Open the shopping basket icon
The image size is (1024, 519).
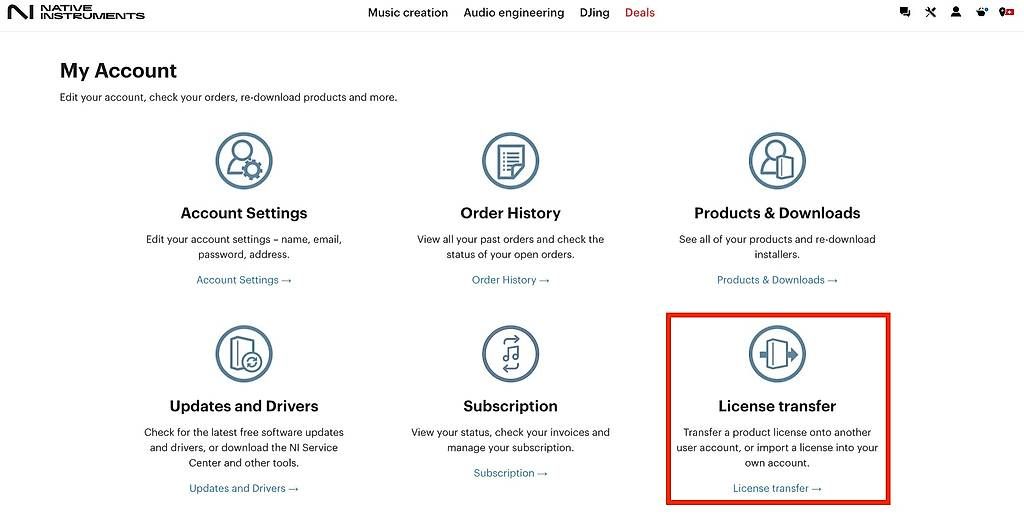982,12
